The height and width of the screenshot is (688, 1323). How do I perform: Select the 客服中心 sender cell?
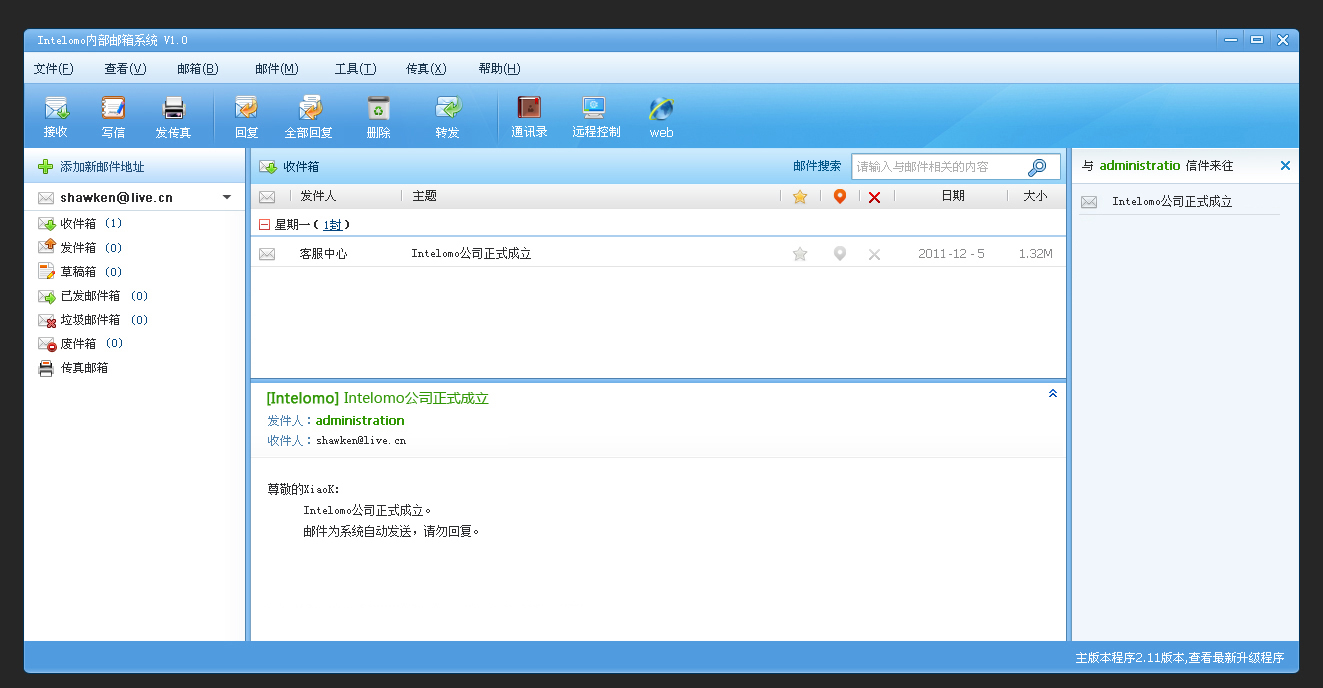tap(323, 254)
